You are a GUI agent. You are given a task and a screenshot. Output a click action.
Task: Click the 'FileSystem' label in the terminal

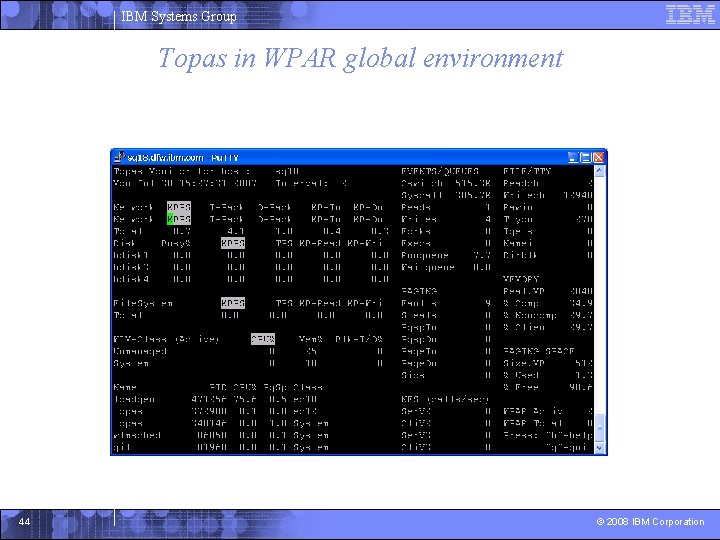[x=143, y=304]
